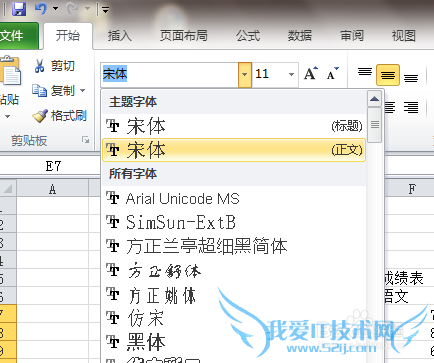The width and height of the screenshot is (434, 363).
Task: Click the select-all corner of the sheet
Action: pos(8,189)
